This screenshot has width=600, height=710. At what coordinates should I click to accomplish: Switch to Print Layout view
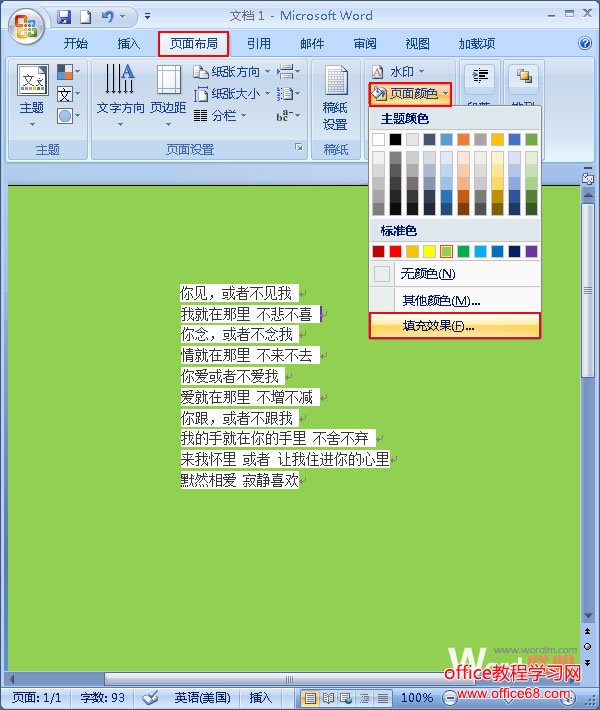[x=310, y=698]
